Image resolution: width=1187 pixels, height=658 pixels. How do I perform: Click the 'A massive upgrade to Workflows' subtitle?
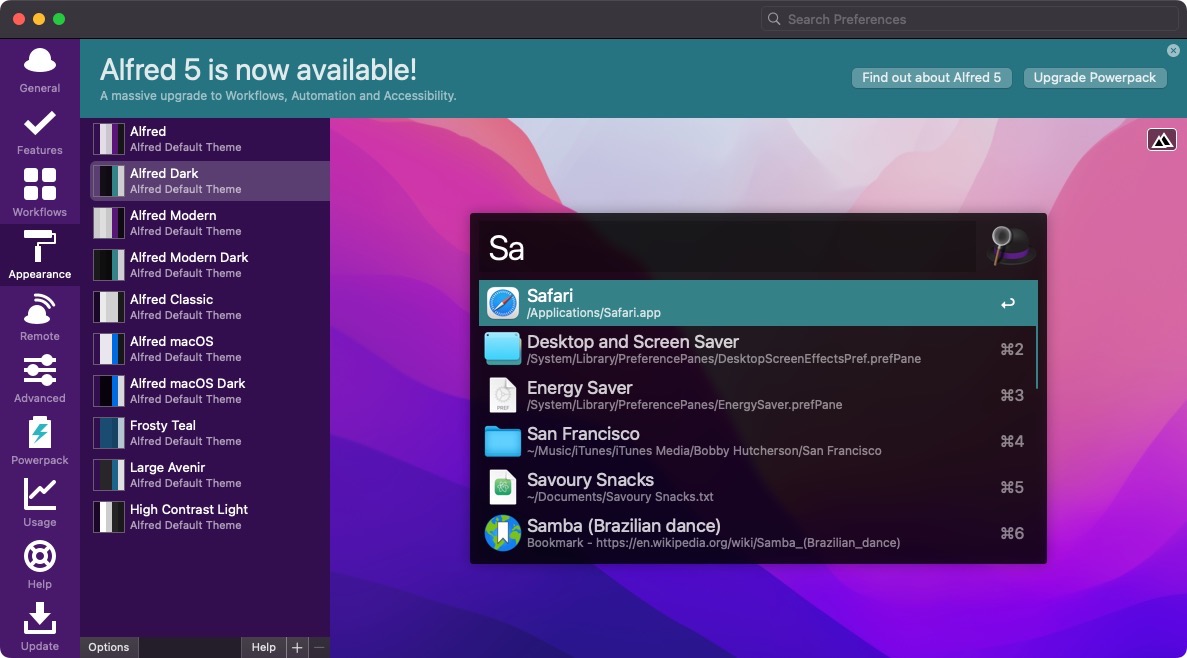click(x=278, y=96)
